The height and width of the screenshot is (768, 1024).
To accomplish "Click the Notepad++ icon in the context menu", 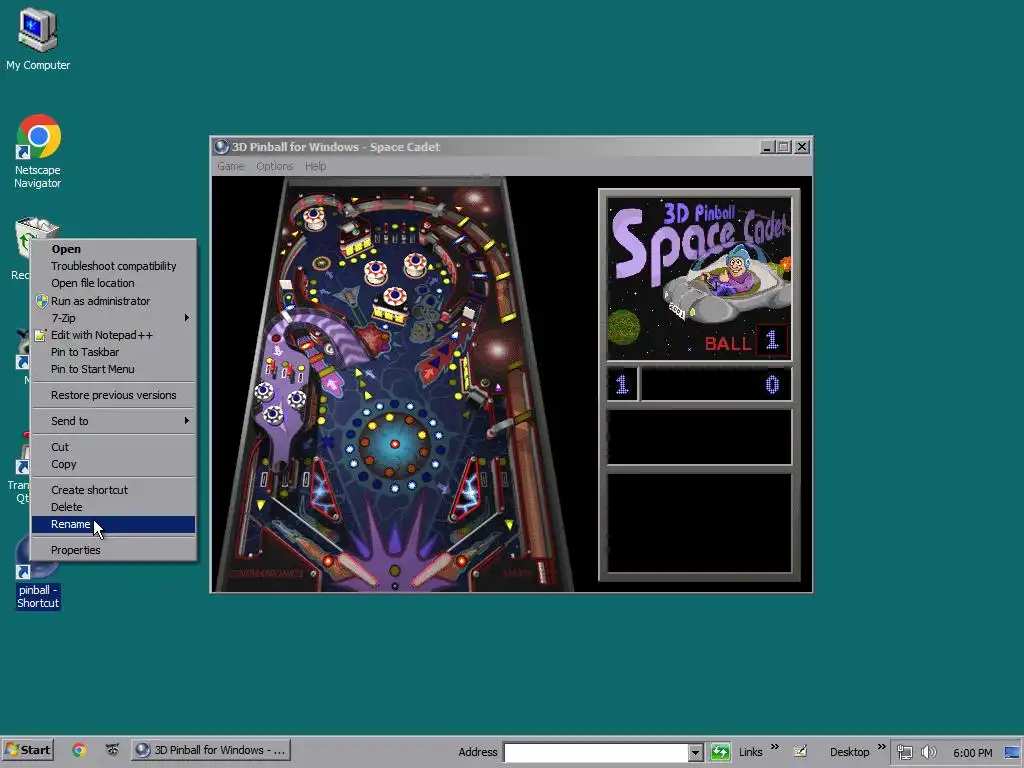I will (x=40, y=335).
